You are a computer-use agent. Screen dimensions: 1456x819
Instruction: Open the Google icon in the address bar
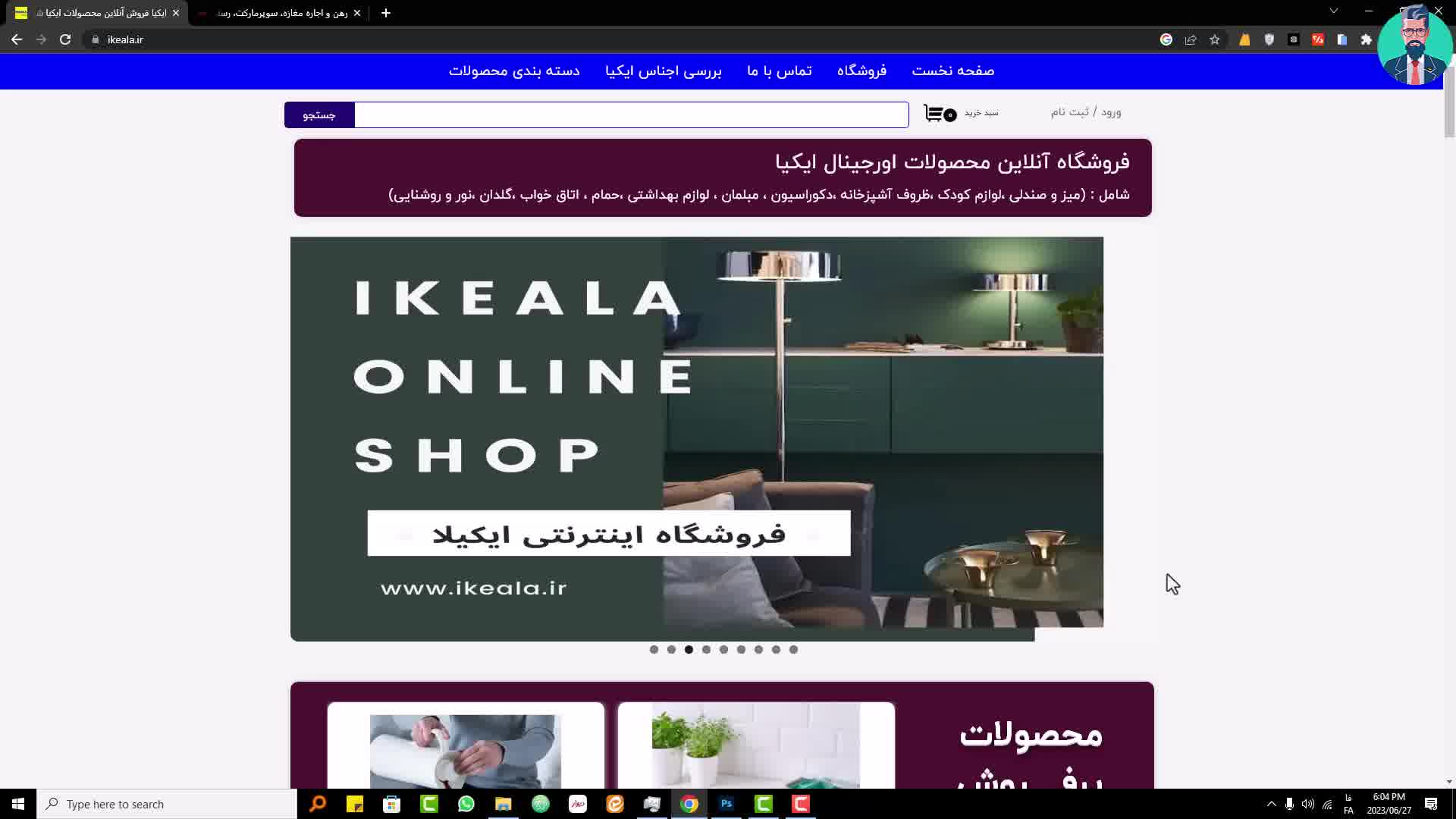1166,39
